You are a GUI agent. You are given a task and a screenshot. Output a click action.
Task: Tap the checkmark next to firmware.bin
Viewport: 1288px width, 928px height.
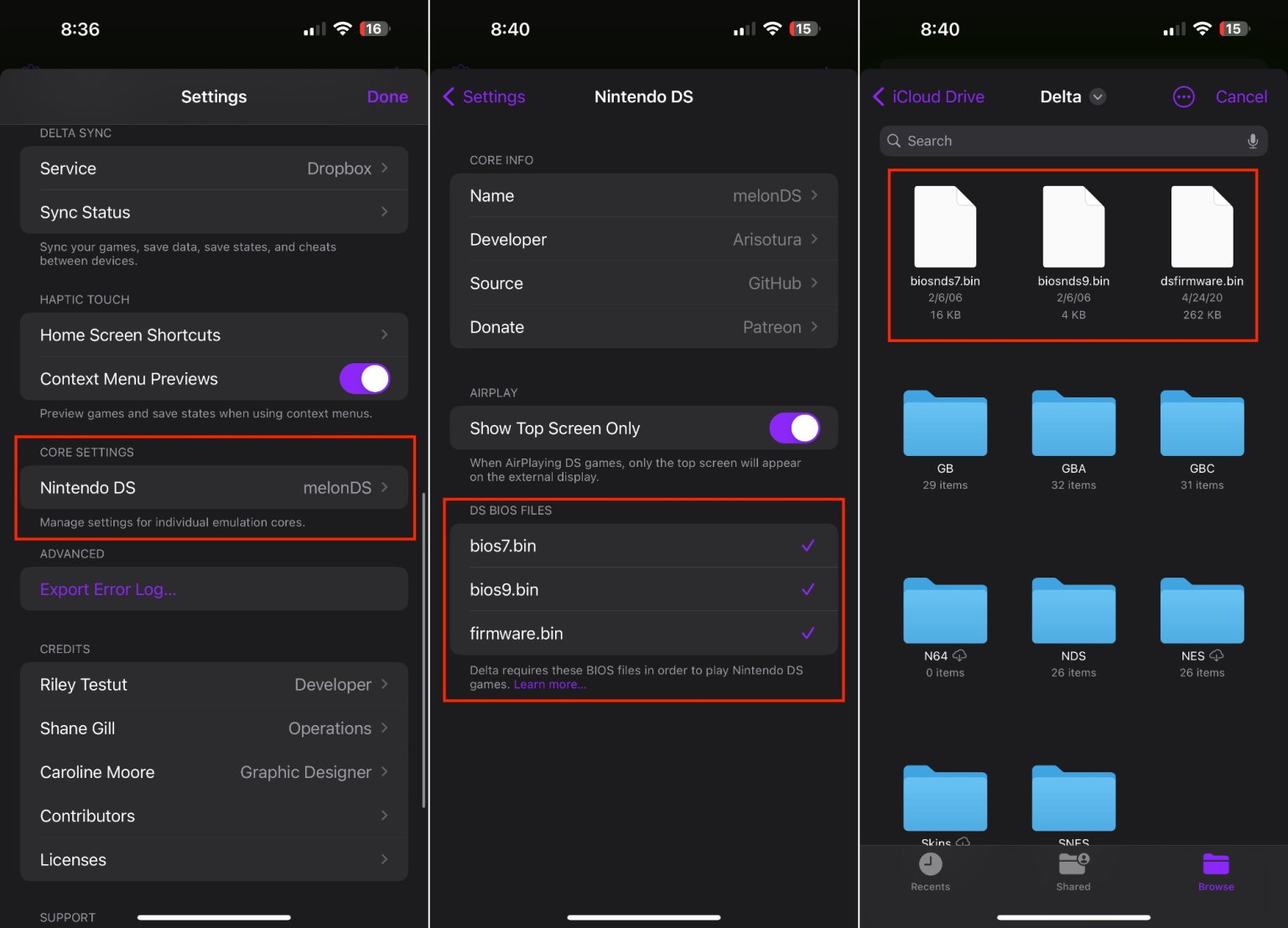[808, 633]
